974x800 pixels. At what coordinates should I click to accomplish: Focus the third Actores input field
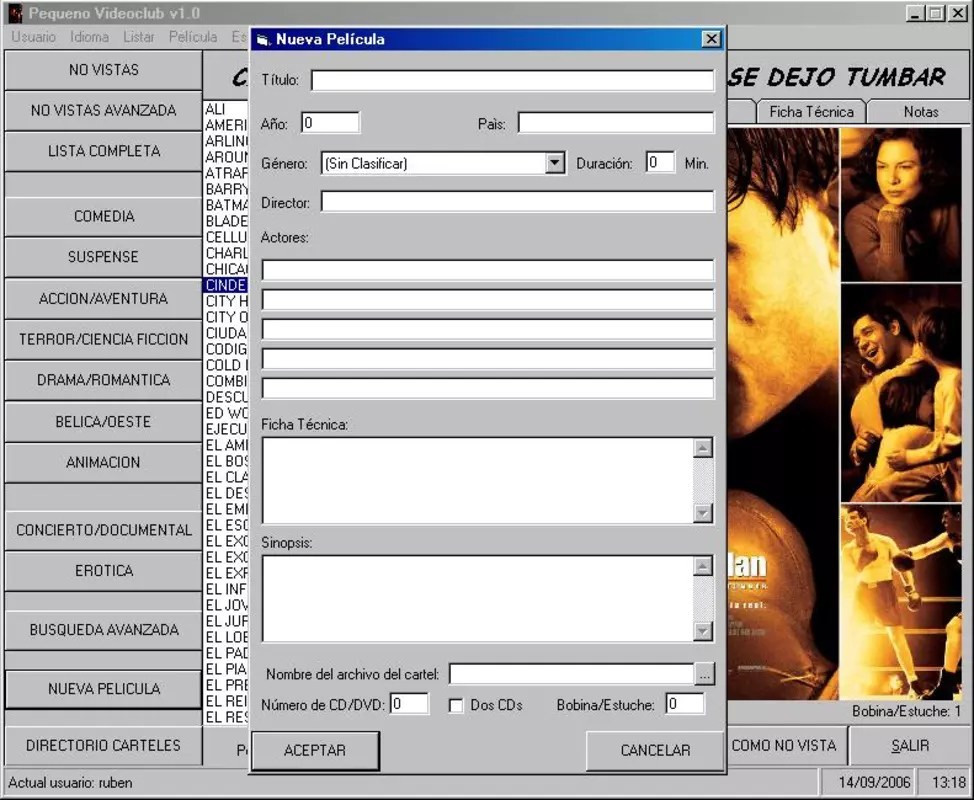(488, 329)
